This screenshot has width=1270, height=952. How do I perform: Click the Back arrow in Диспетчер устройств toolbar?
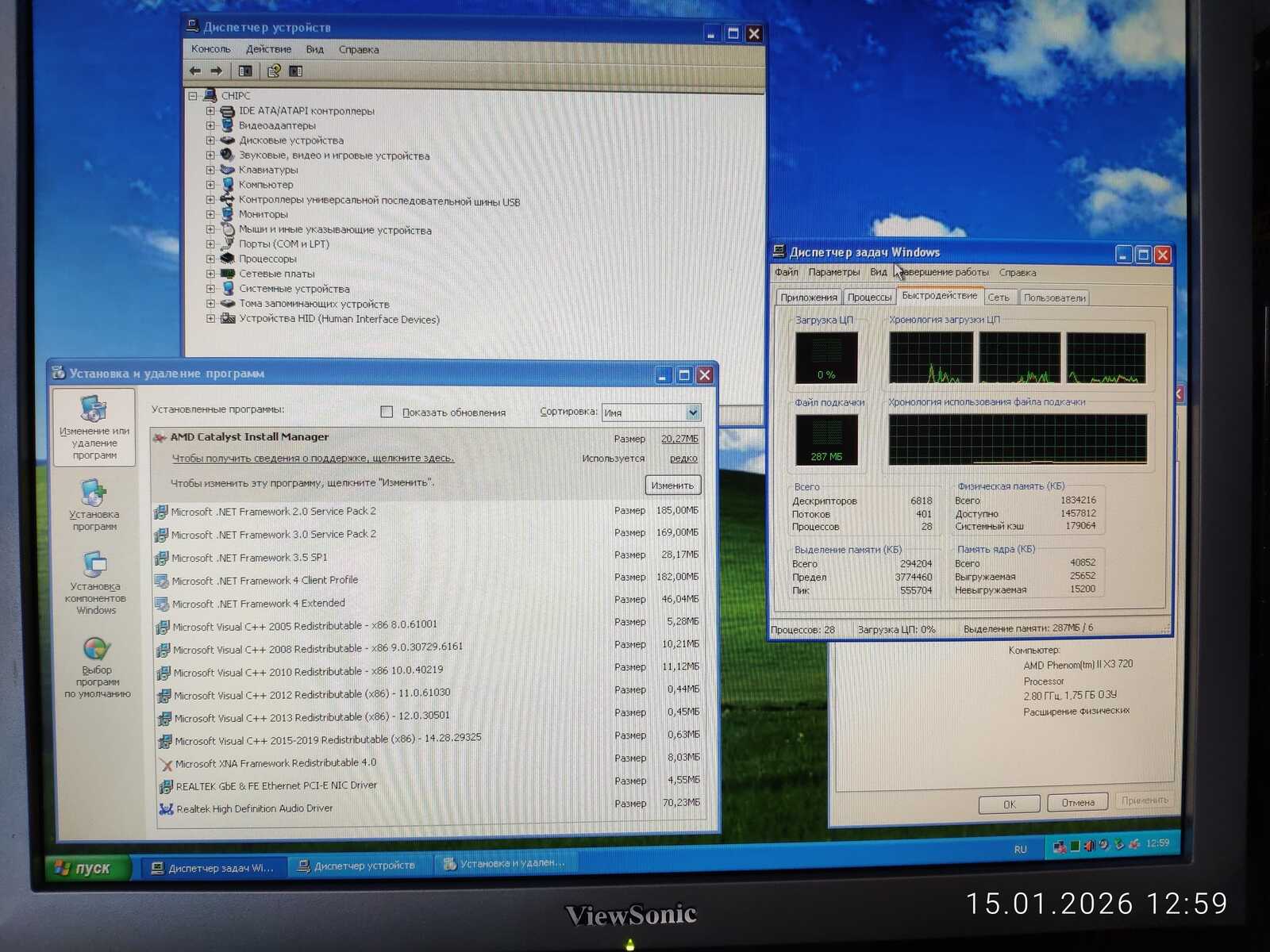click(x=194, y=71)
